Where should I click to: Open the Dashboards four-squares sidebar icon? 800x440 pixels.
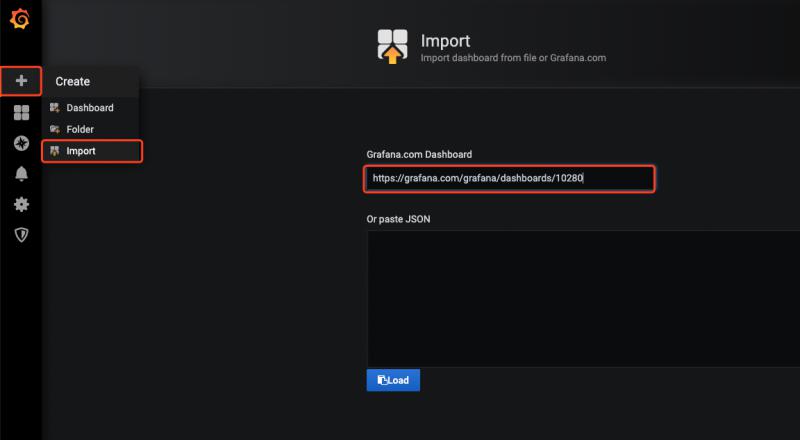(21, 113)
